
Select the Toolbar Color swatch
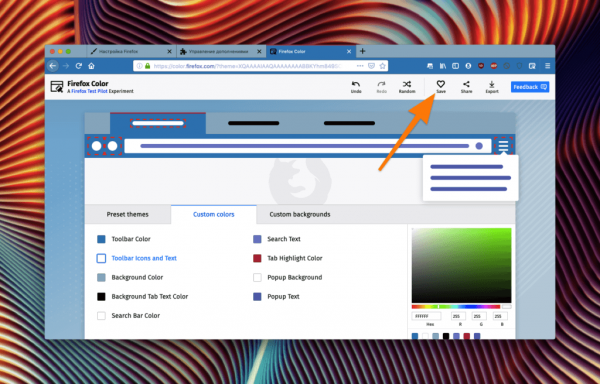[101, 239]
